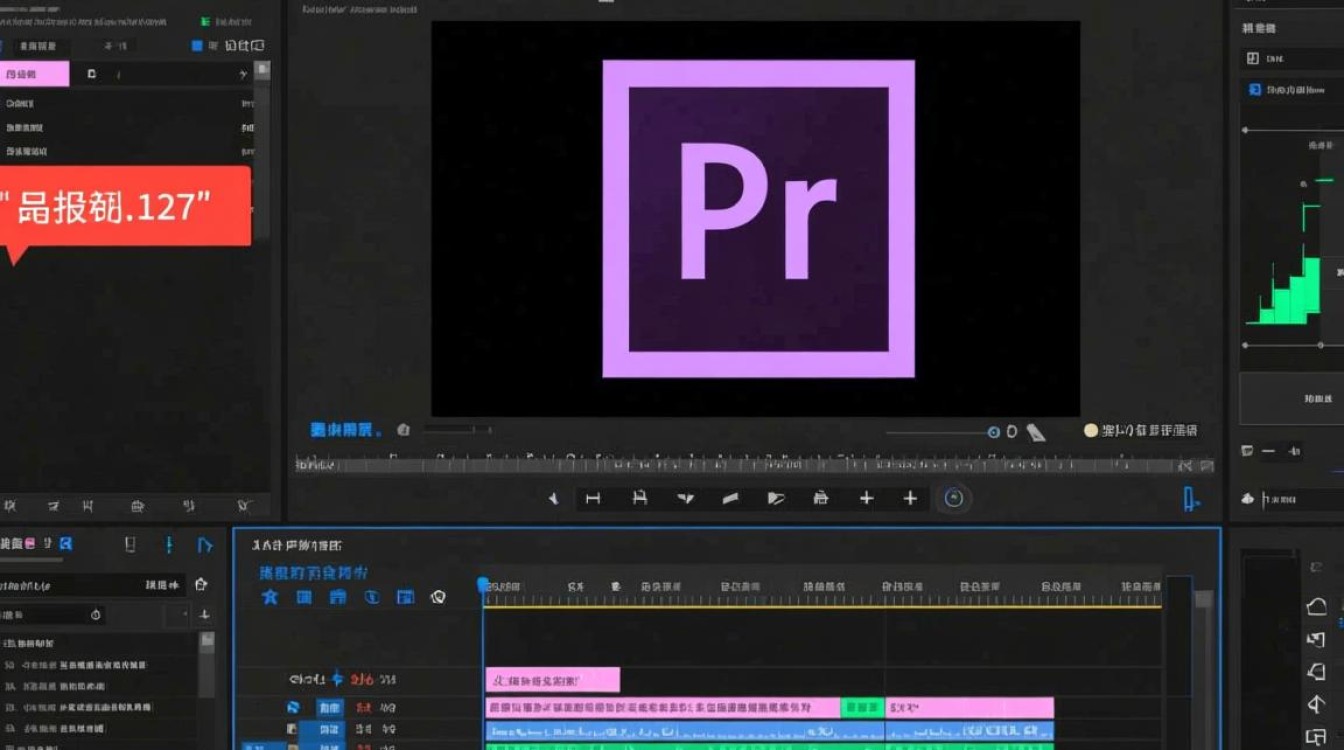Image resolution: width=1344 pixels, height=750 pixels.
Task: Open the sequence tab title at timeline panel top-left
Action: (296, 546)
